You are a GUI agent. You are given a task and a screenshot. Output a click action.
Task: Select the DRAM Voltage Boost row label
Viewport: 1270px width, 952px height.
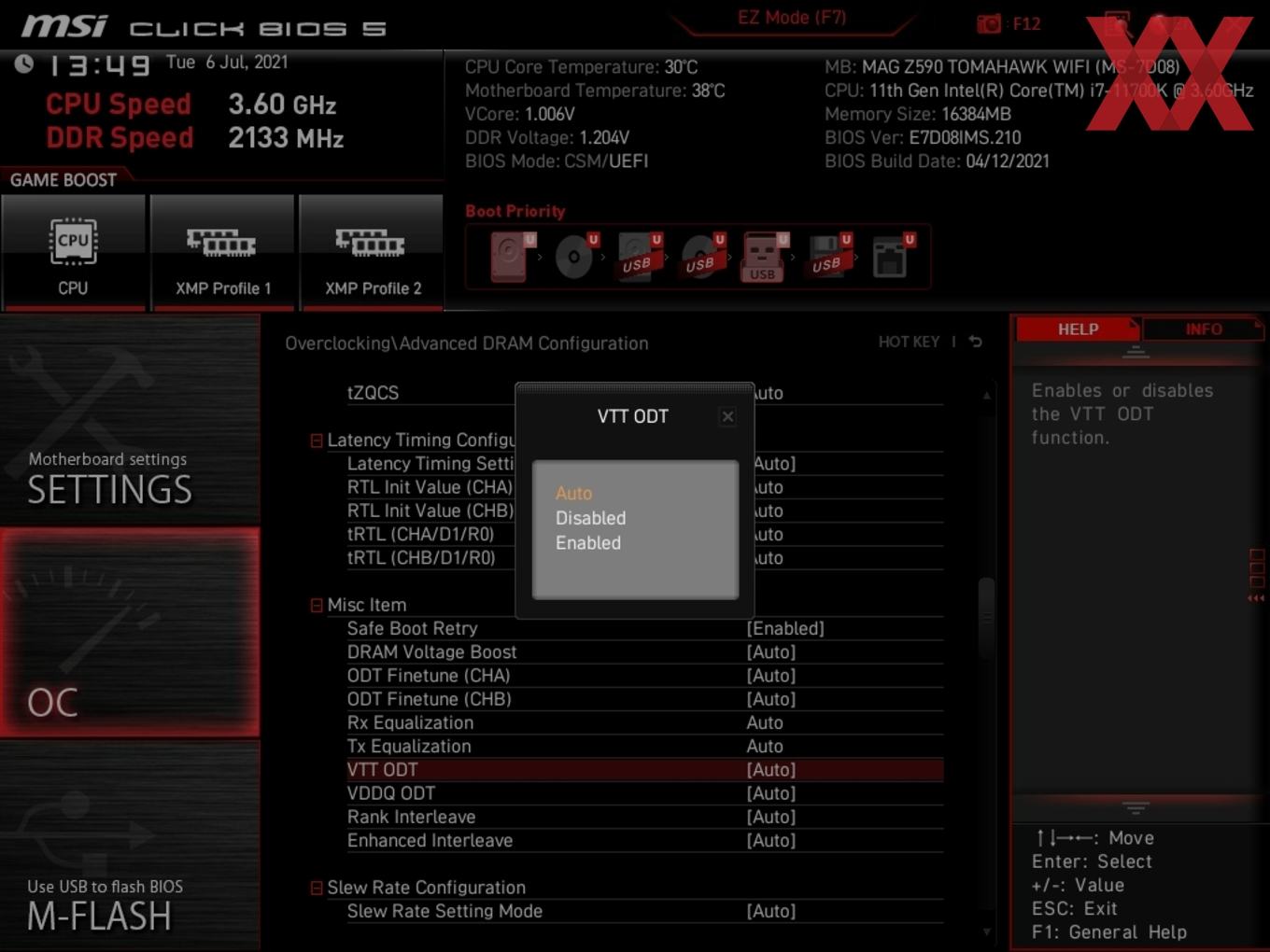coord(431,652)
